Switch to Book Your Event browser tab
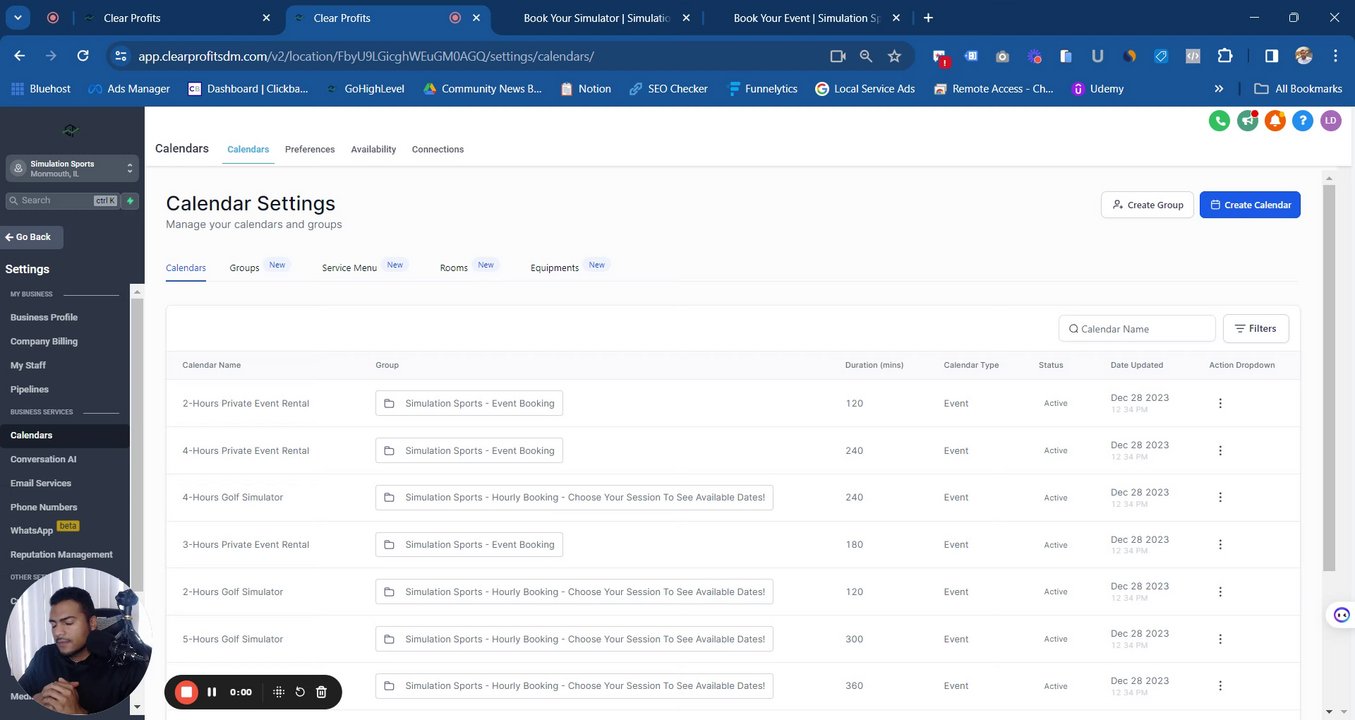 pyautogui.click(x=806, y=18)
